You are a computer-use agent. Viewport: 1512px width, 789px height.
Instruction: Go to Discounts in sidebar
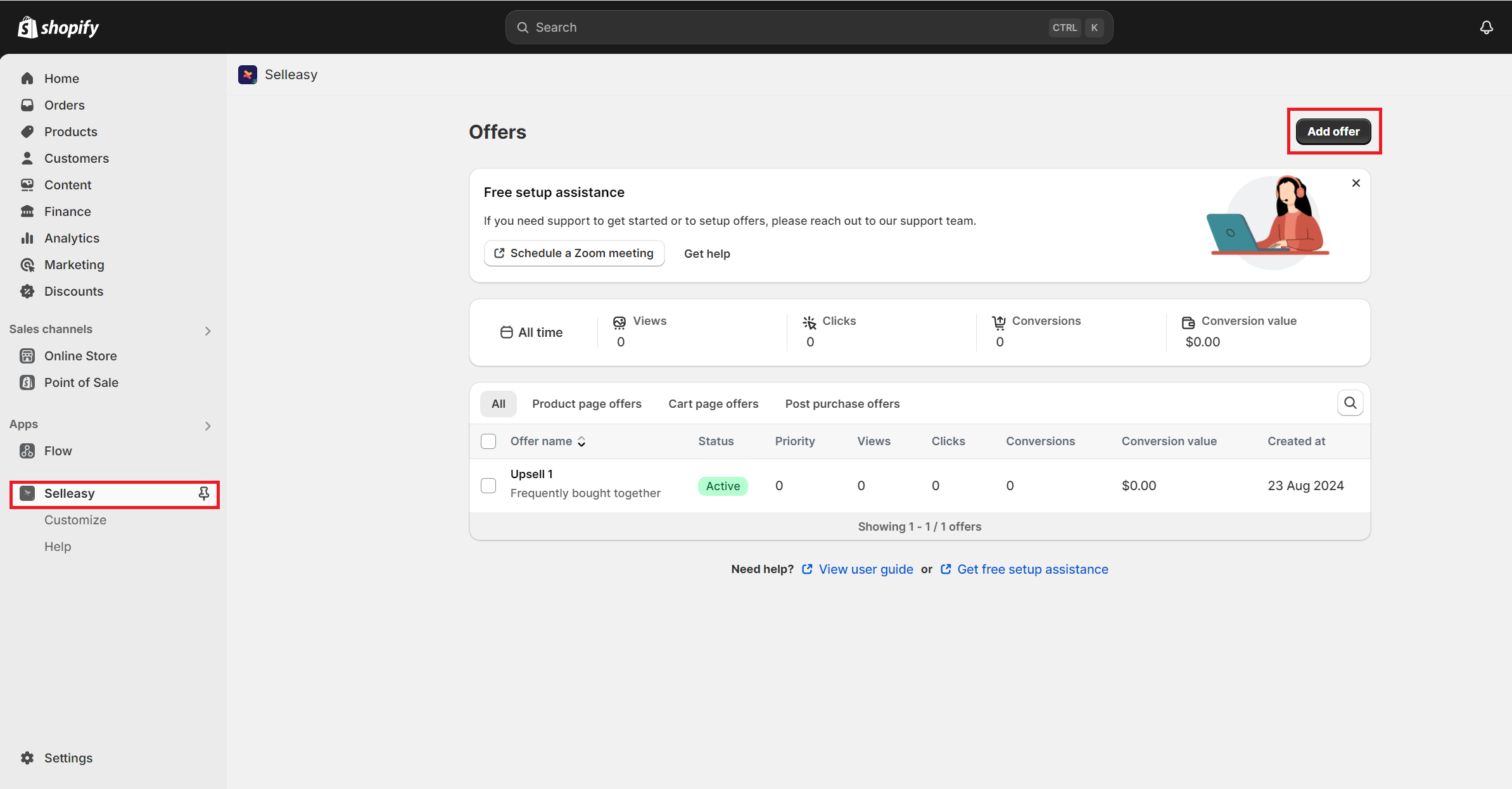(73, 291)
